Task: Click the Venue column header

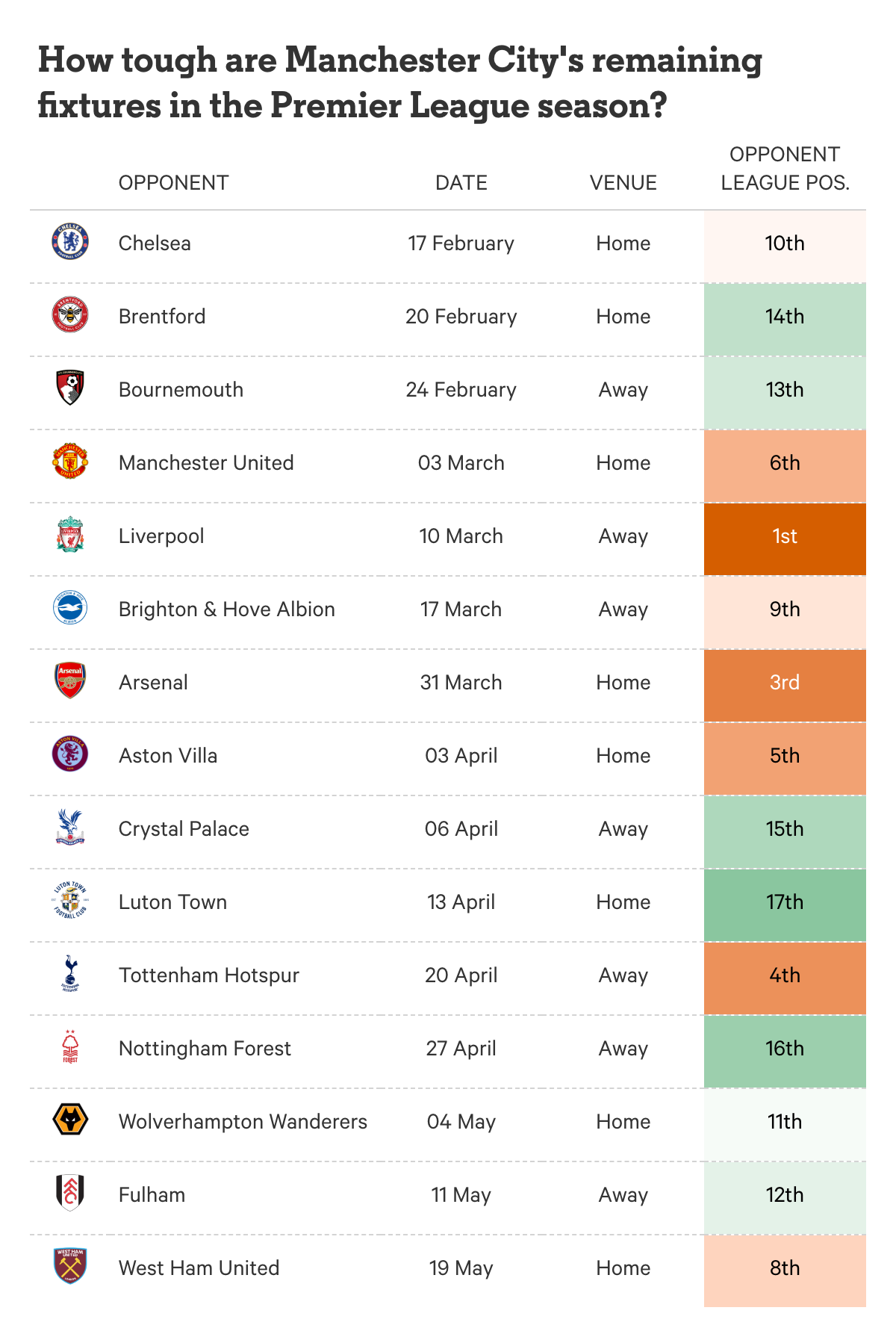Action: [x=623, y=183]
